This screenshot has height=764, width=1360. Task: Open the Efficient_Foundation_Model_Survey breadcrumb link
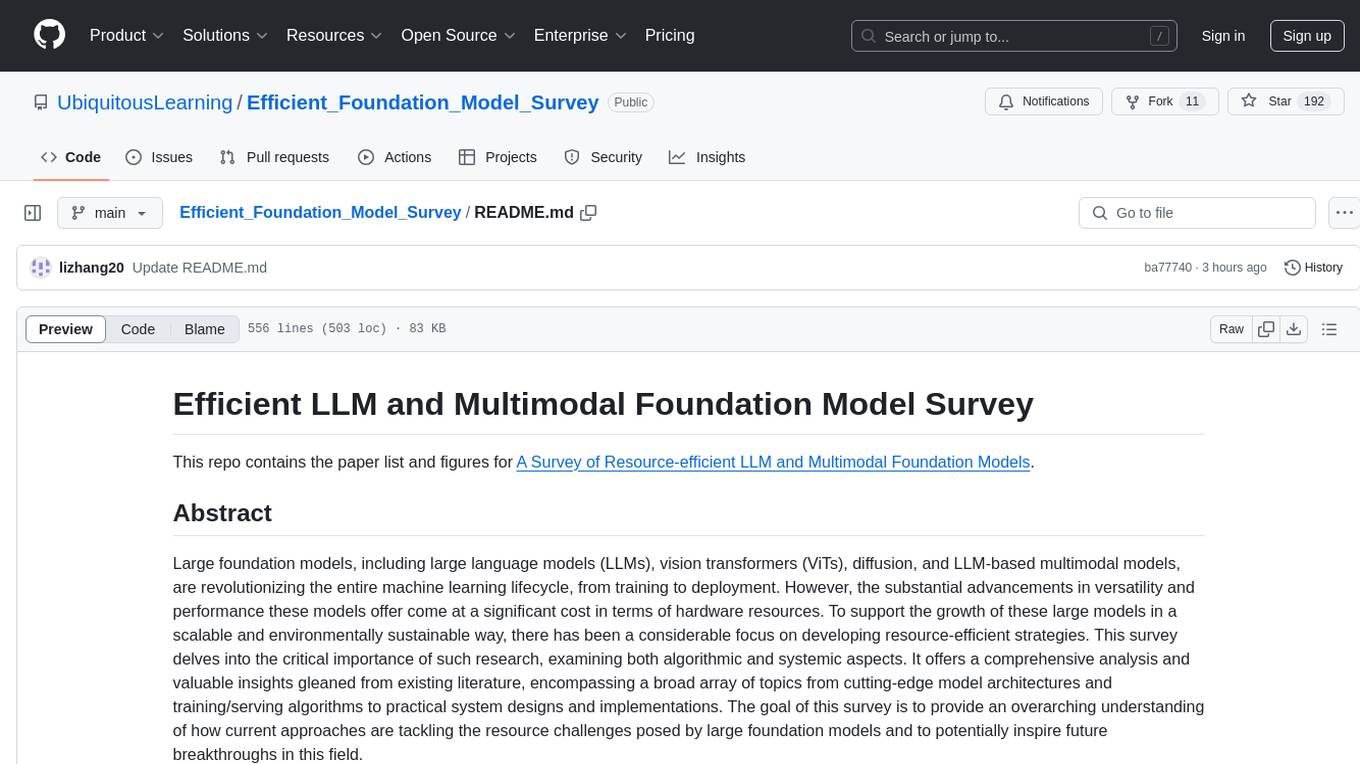click(320, 212)
